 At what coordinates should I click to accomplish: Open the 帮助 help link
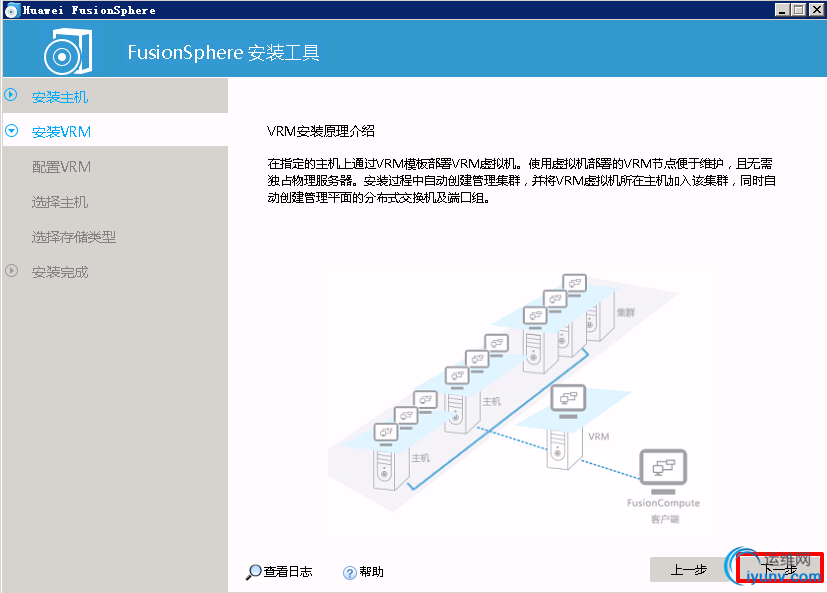pos(371,571)
